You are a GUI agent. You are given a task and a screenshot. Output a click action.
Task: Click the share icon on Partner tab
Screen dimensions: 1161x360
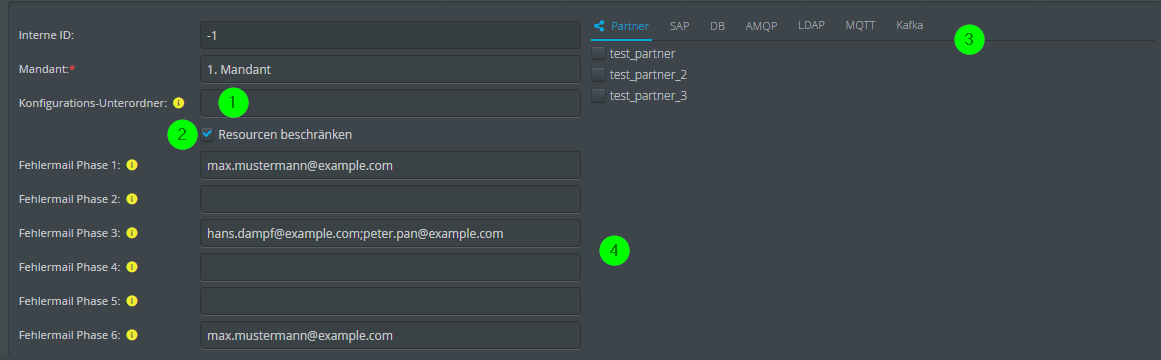click(x=600, y=25)
